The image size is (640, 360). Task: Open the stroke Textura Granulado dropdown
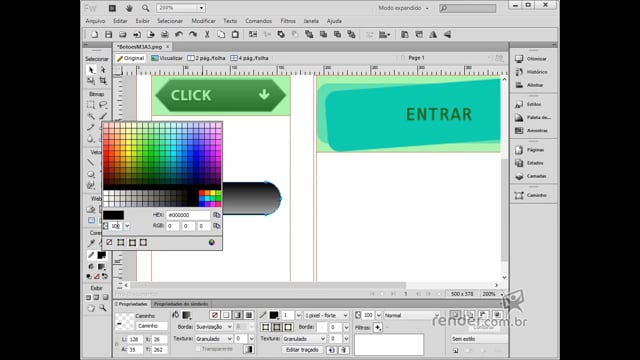click(x=304, y=339)
